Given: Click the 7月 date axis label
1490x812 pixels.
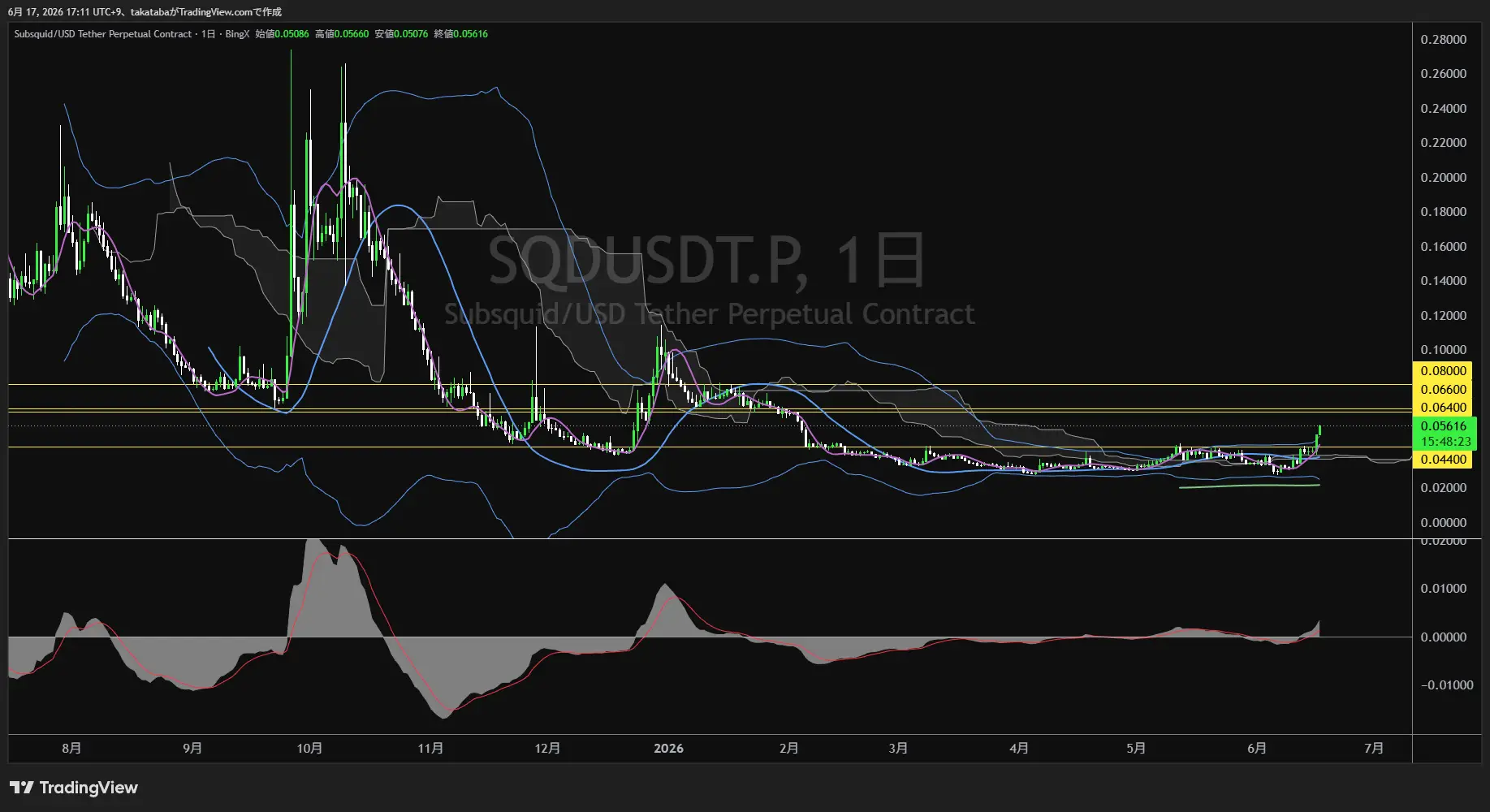Looking at the screenshot, I should (1374, 748).
